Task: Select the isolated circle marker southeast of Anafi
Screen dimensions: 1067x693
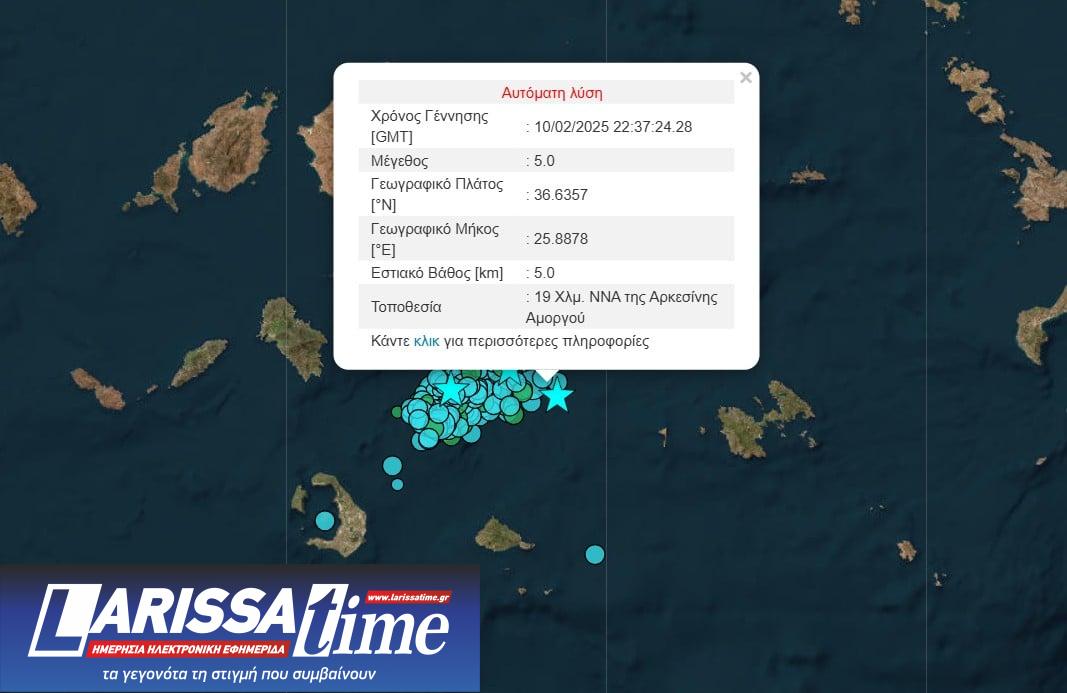Action: 595,554
